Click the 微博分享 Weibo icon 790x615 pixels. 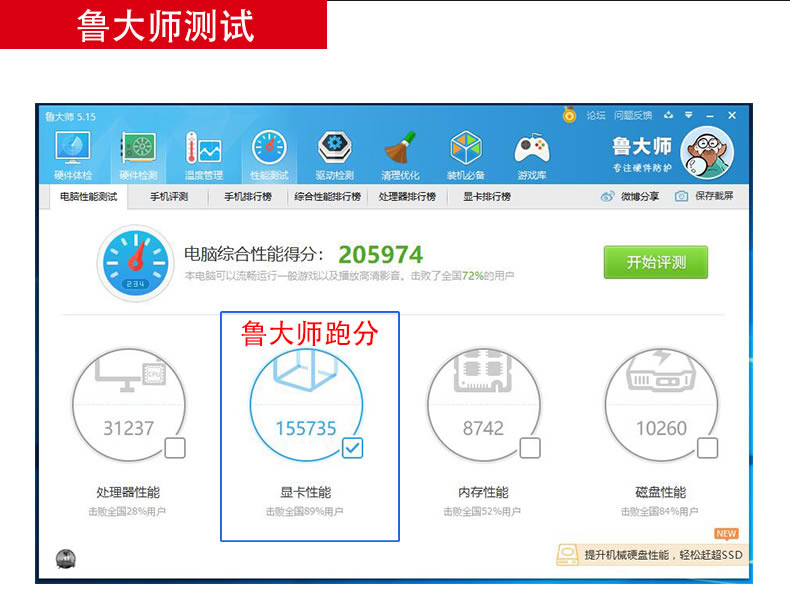(607, 196)
